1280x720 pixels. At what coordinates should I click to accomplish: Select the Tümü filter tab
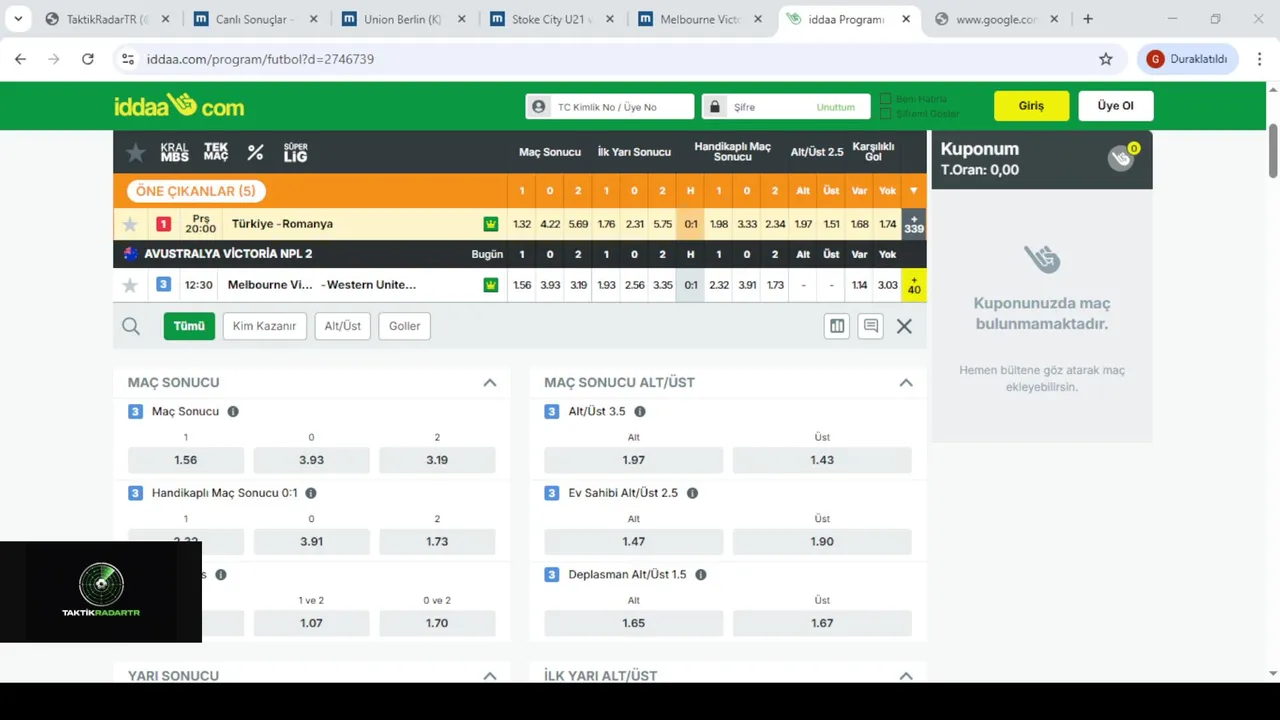click(x=189, y=326)
